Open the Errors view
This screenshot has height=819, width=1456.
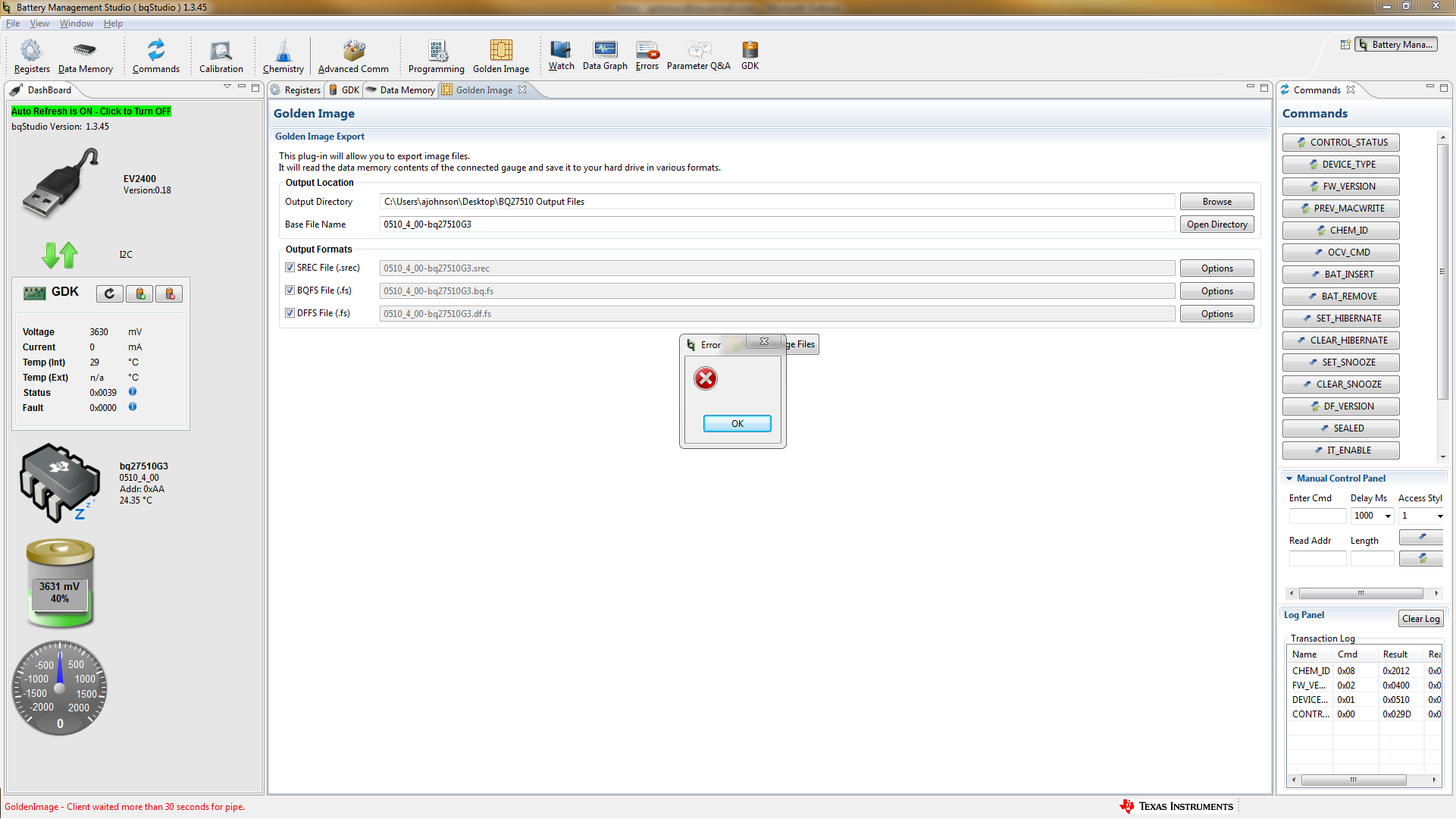(x=647, y=55)
